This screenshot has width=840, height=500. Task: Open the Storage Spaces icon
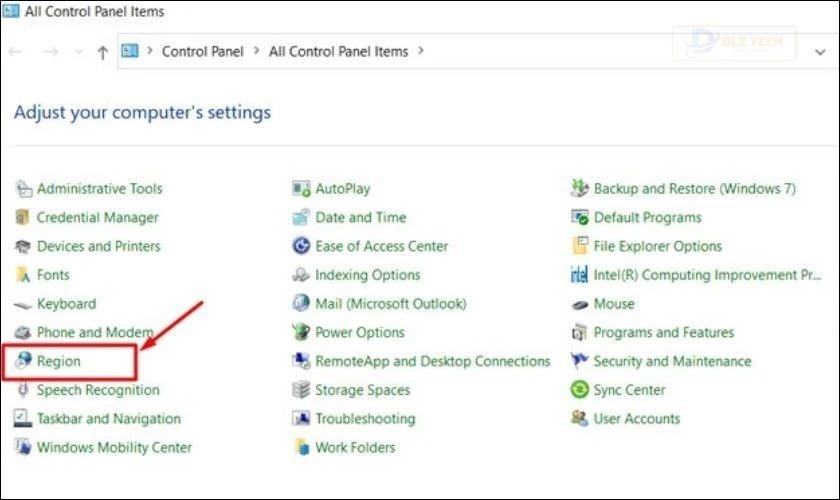pyautogui.click(x=301, y=390)
